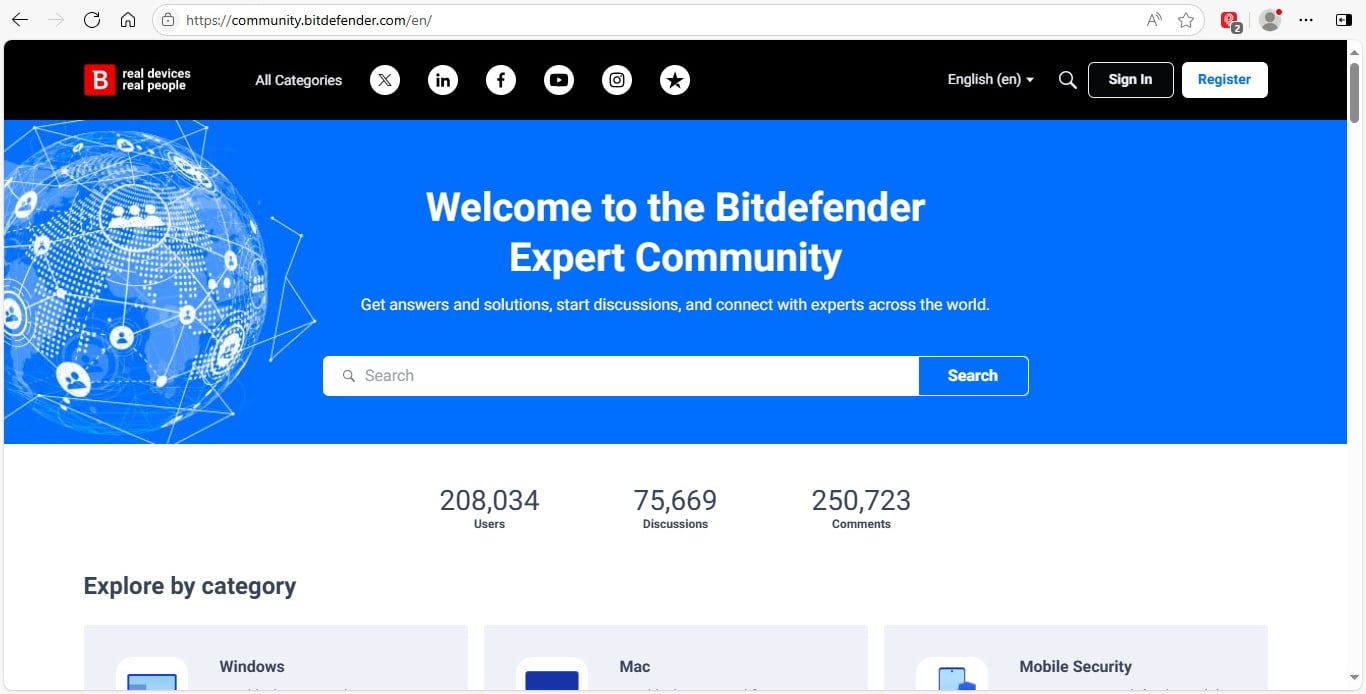The width and height of the screenshot is (1366, 694).
Task: Open the LinkedIn social icon
Action: coord(443,80)
